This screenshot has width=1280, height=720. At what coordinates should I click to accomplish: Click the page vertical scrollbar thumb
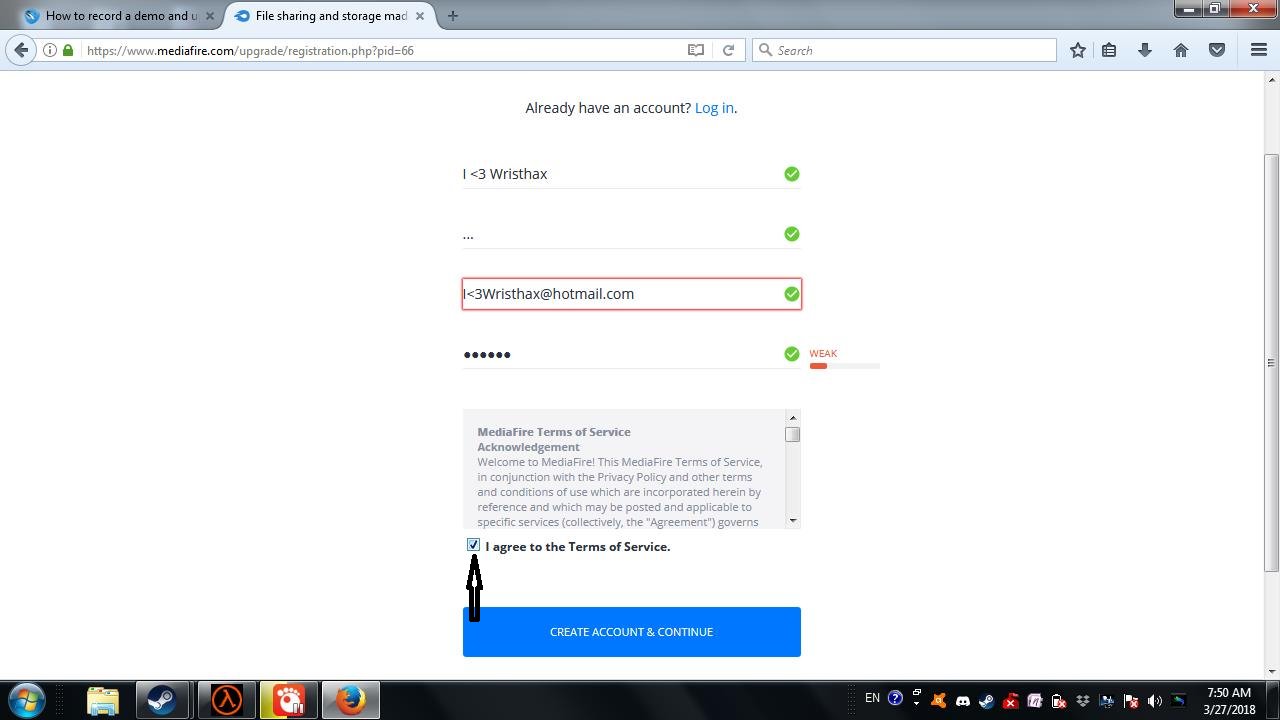[x=1272, y=362]
